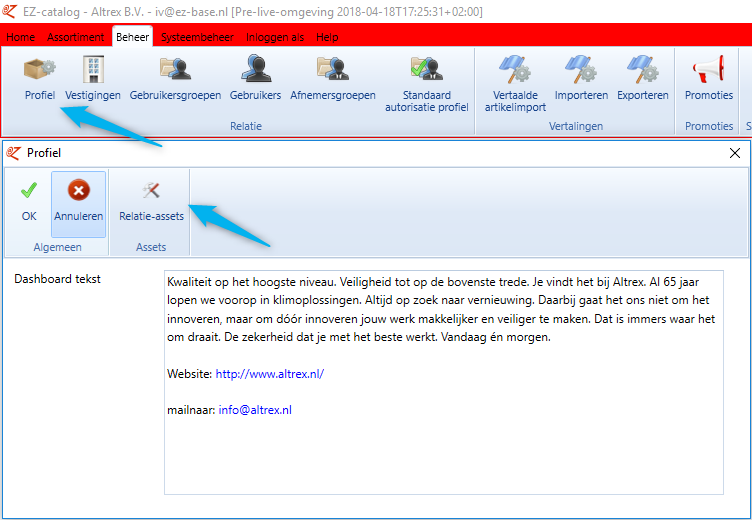The height and width of the screenshot is (520, 752).
Task: Open the Help tab
Action: [327, 37]
